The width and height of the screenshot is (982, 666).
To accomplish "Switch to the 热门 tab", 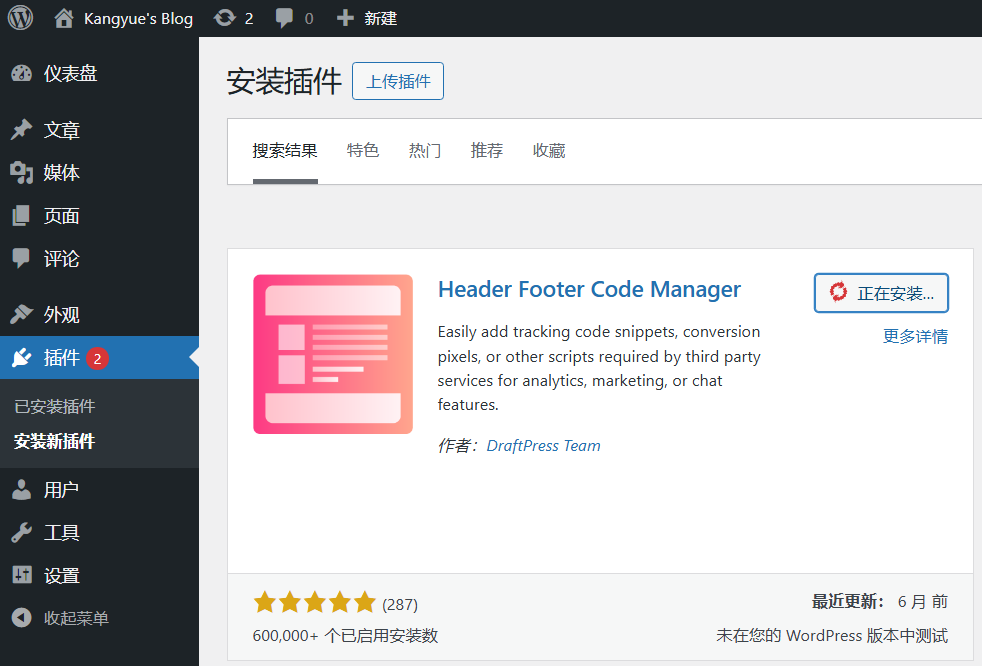I will click(x=425, y=150).
